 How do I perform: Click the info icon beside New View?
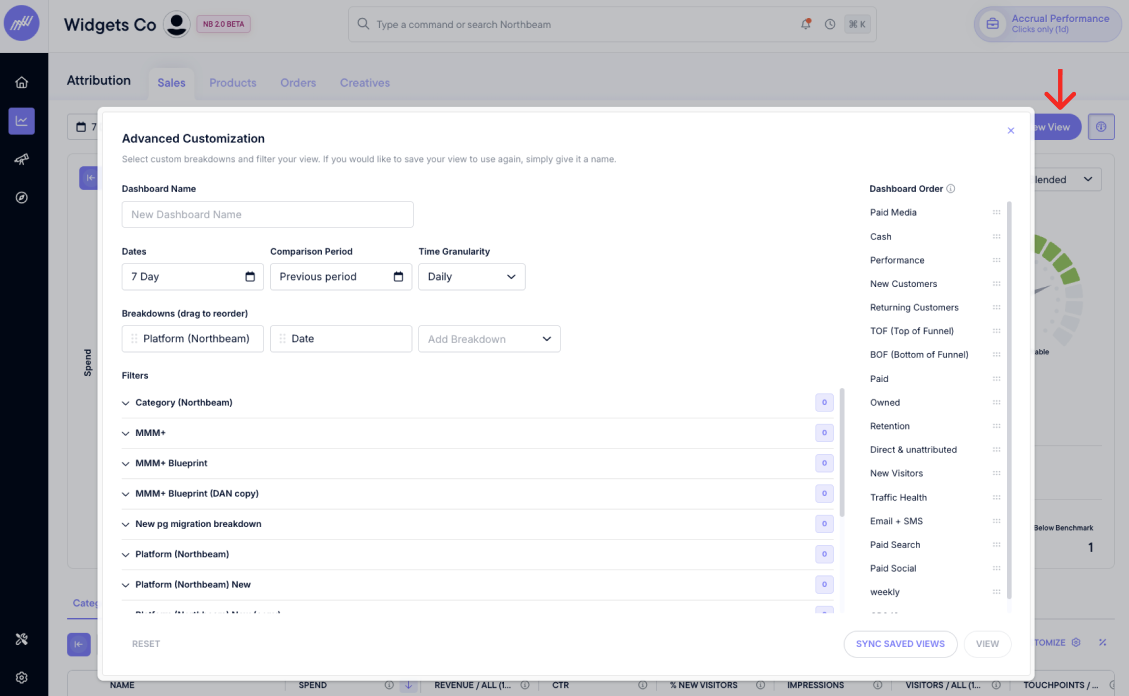[1101, 127]
